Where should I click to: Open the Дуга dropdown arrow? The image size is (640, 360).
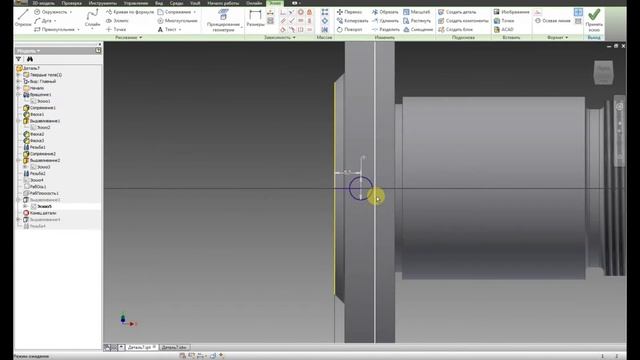pos(55,21)
